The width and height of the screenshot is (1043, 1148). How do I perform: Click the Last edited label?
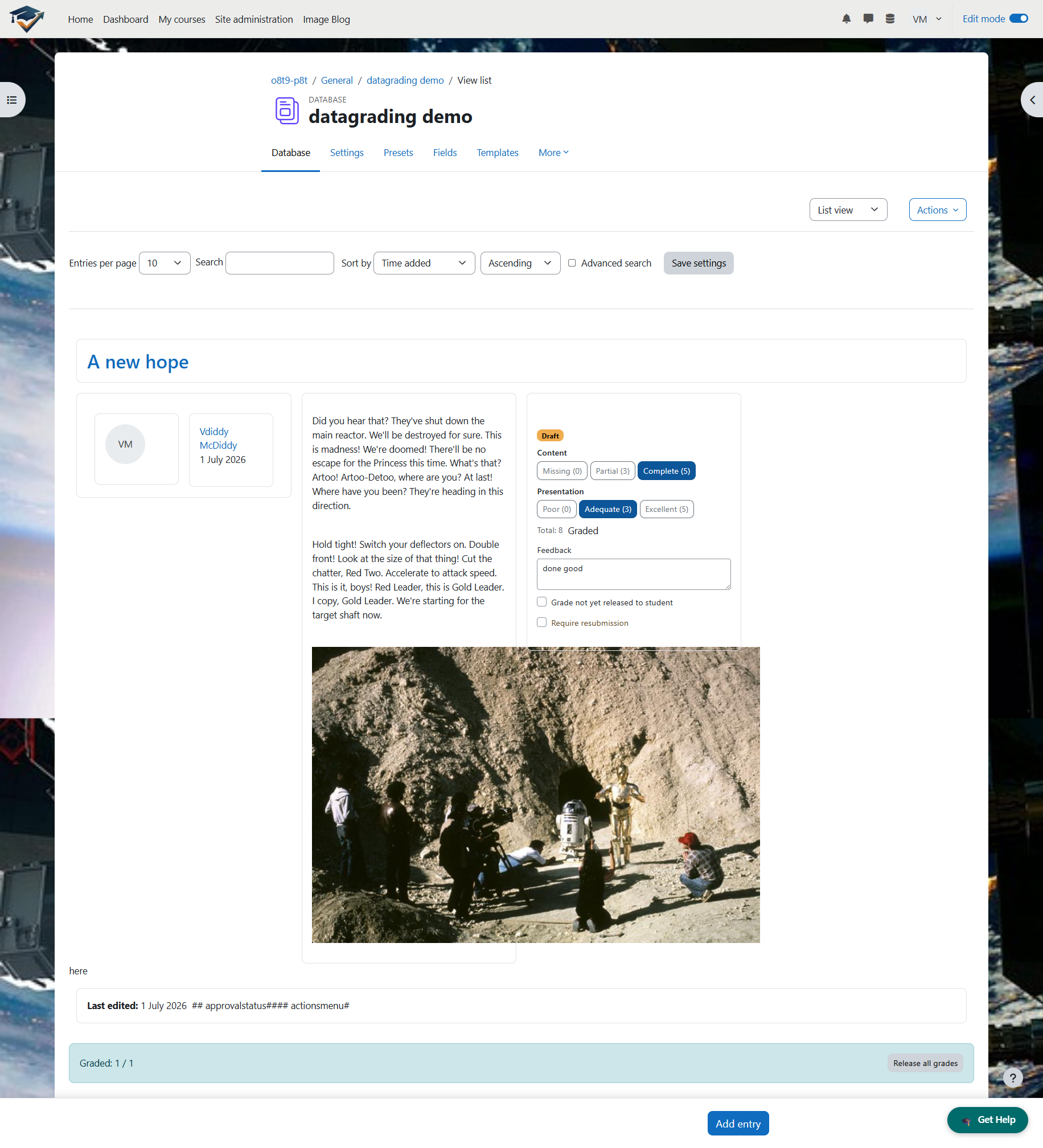113,1006
